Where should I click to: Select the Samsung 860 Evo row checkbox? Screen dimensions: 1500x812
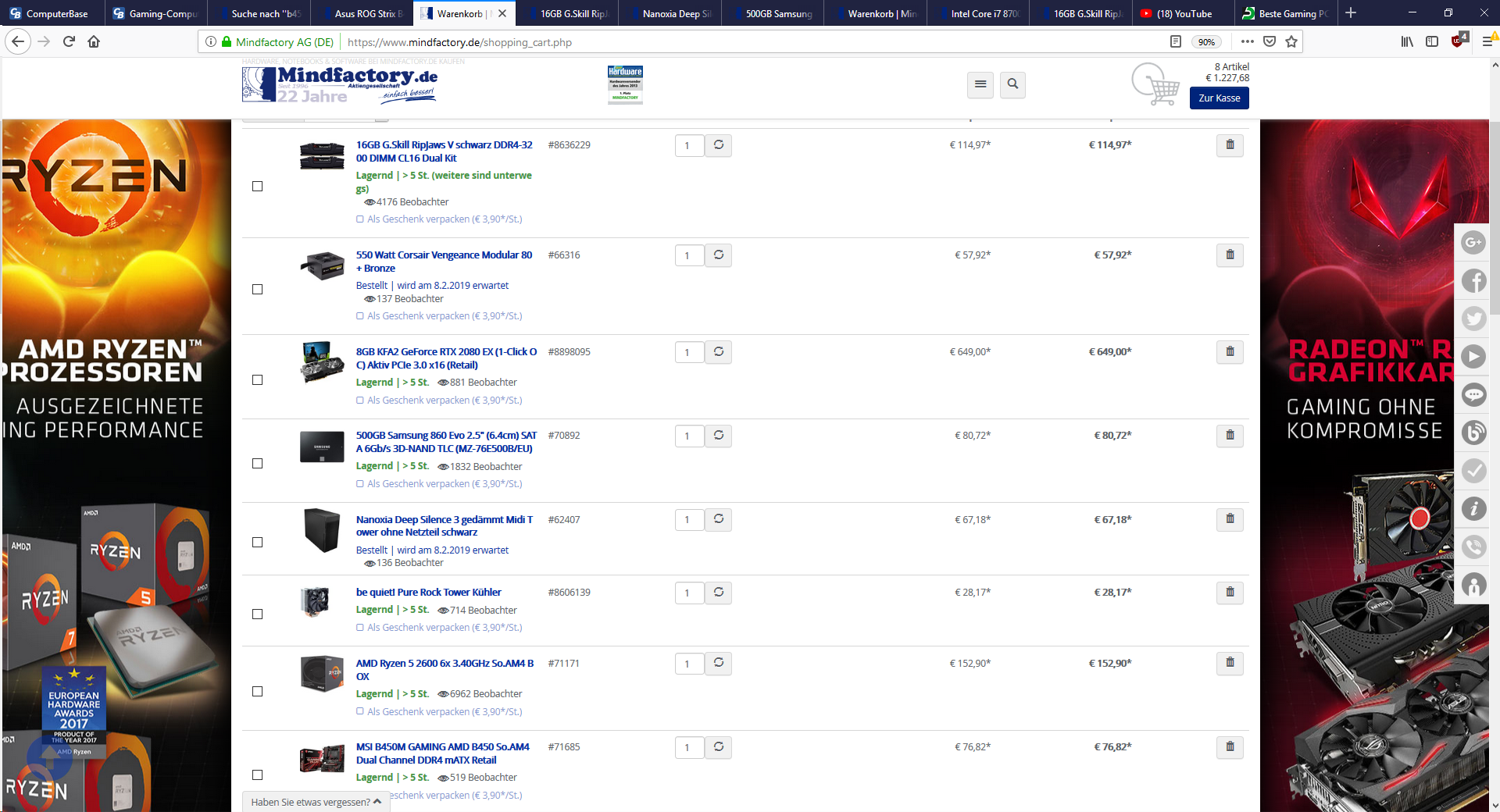point(258,464)
